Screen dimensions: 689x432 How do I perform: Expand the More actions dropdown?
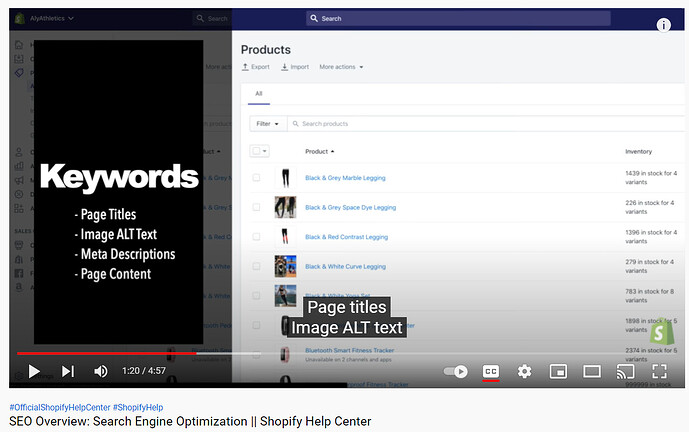click(x=341, y=67)
